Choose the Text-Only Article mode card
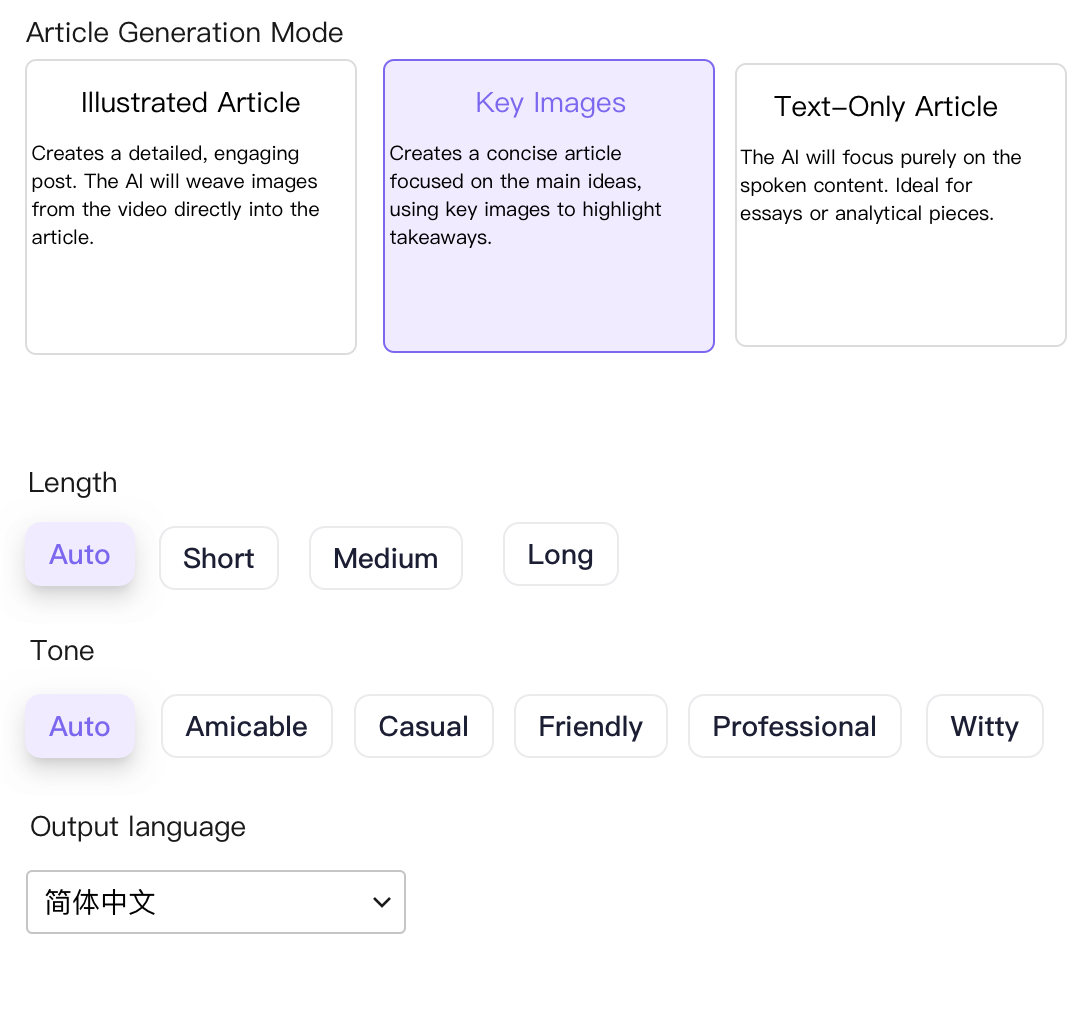This screenshot has width=1088, height=1022. pyautogui.click(x=901, y=205)
